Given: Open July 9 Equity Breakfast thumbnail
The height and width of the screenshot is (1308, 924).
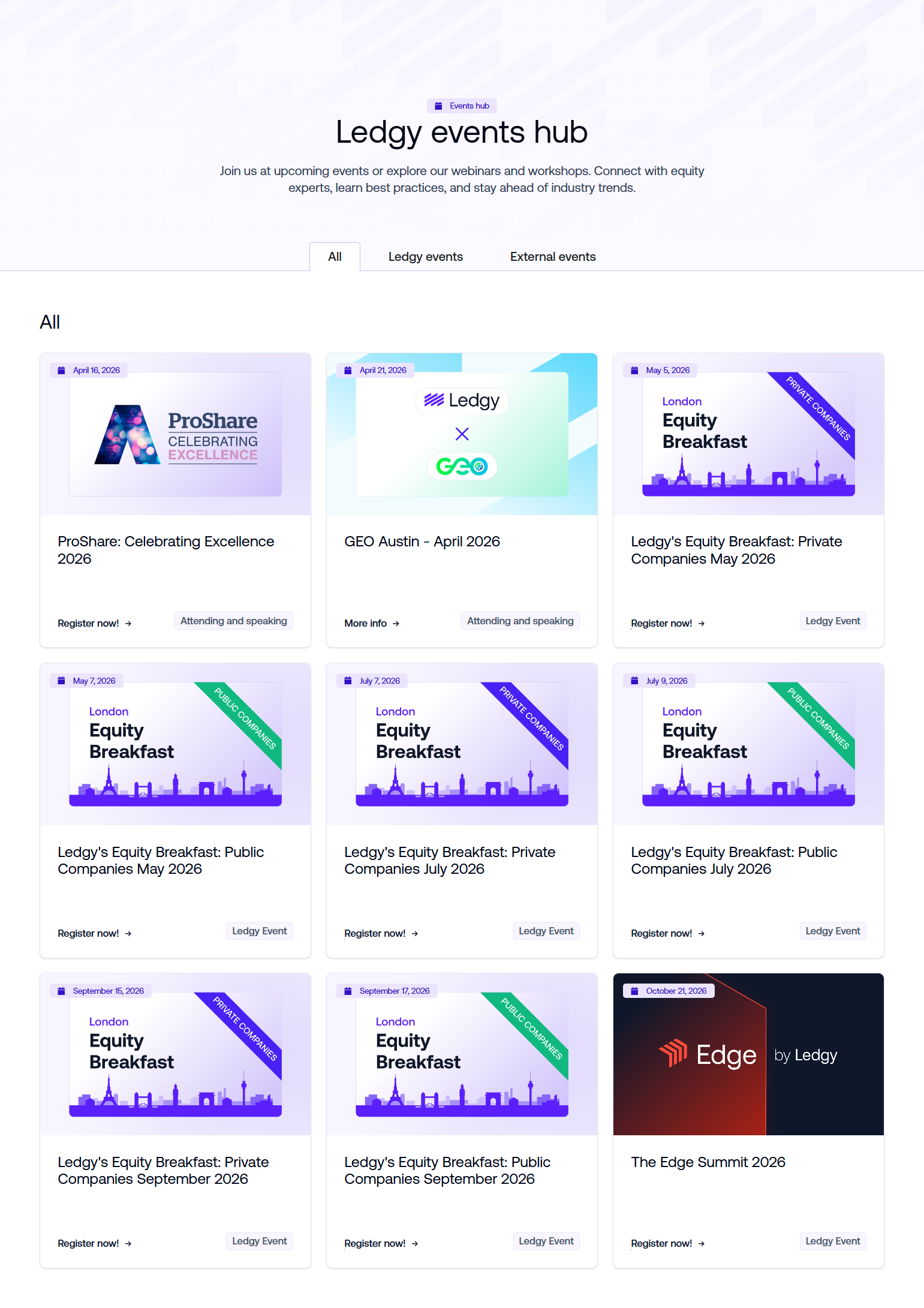Looking at the screenshot, I should [x=748, y=744].
